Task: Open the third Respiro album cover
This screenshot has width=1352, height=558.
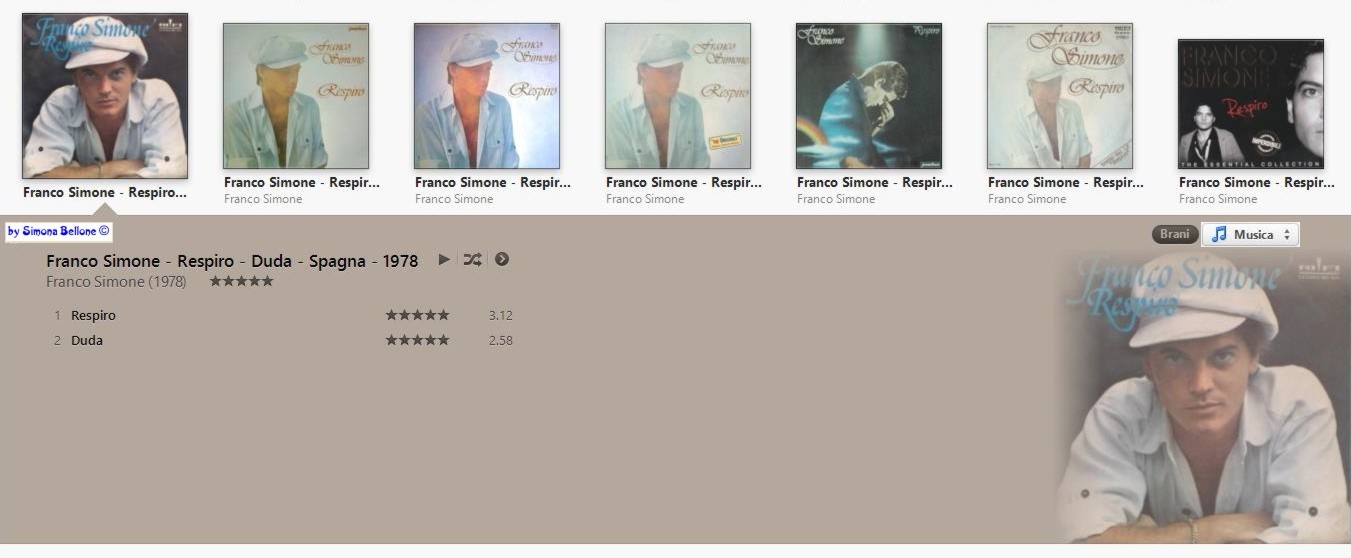Action: click(487, 96)
